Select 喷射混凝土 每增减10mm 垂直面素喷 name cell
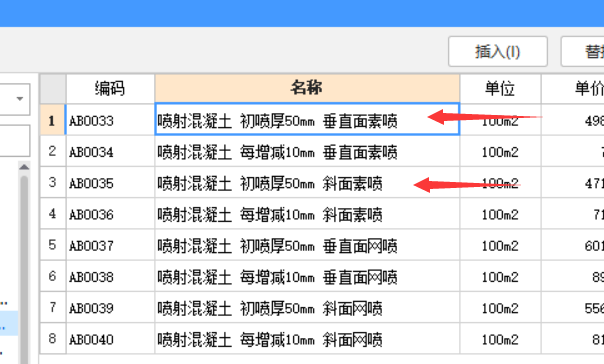 [307, 152]
